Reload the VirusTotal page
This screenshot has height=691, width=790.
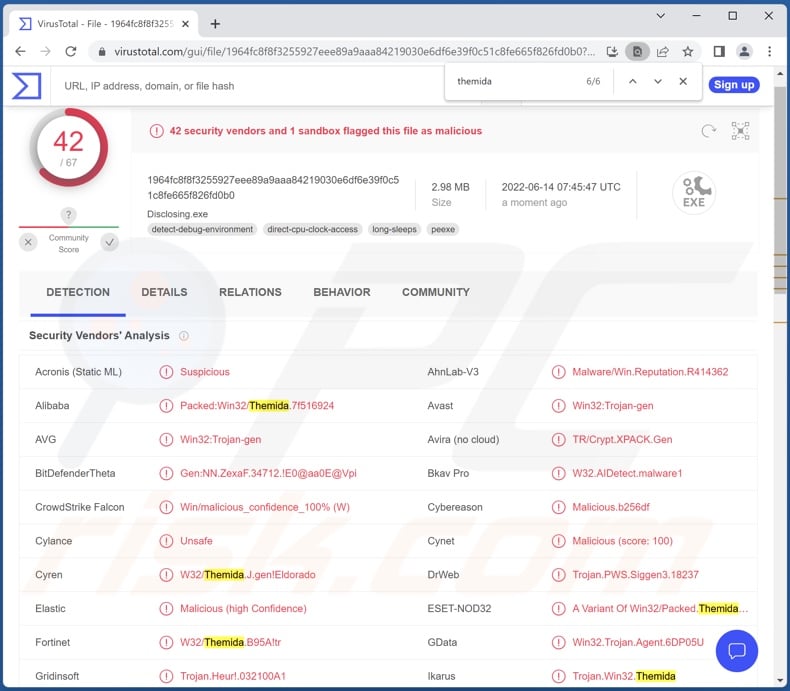pyautogui.click(x=71, y=51)
